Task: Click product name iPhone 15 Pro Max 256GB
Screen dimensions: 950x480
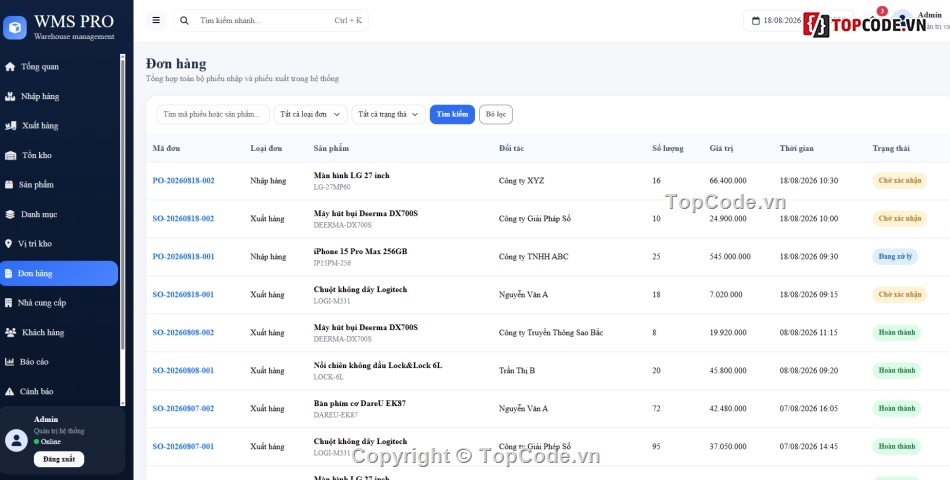Action: tap(360, 252)
